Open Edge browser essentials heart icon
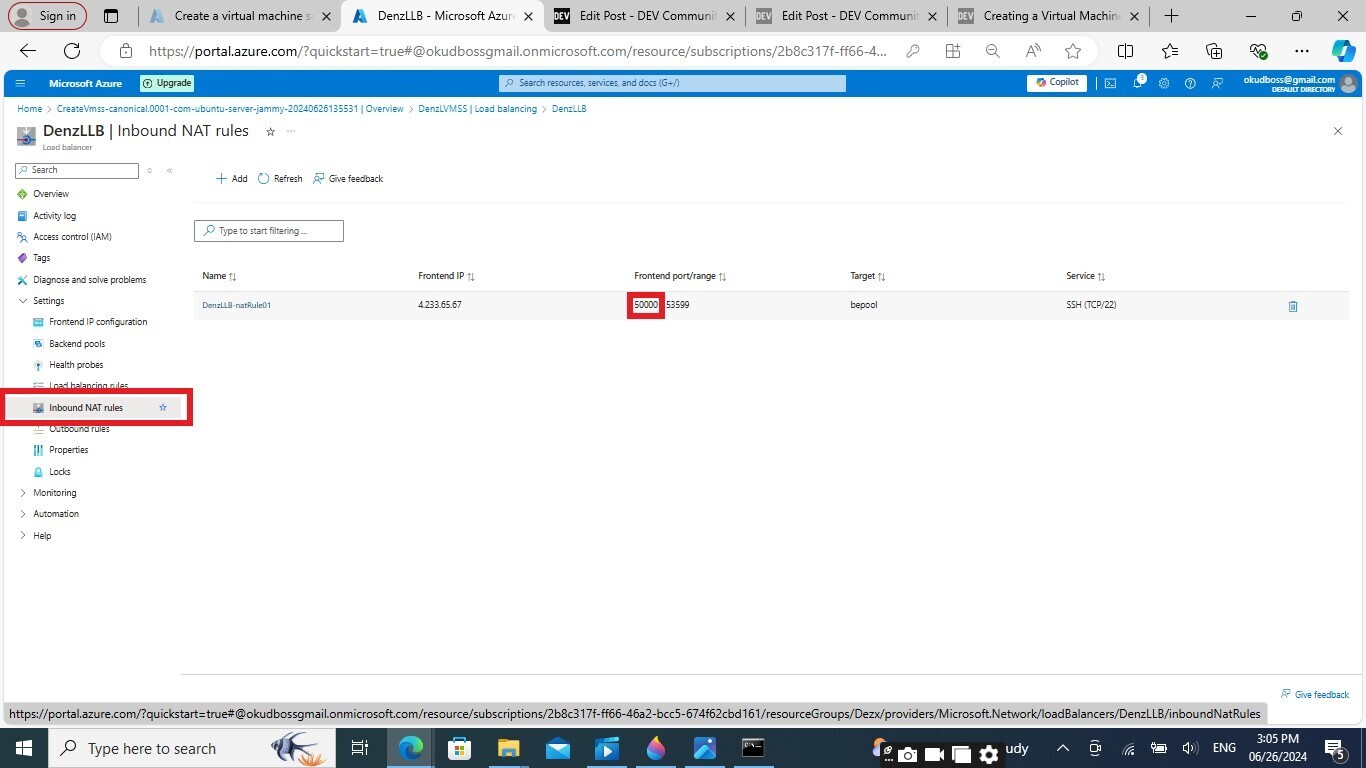 point(1258,51)
